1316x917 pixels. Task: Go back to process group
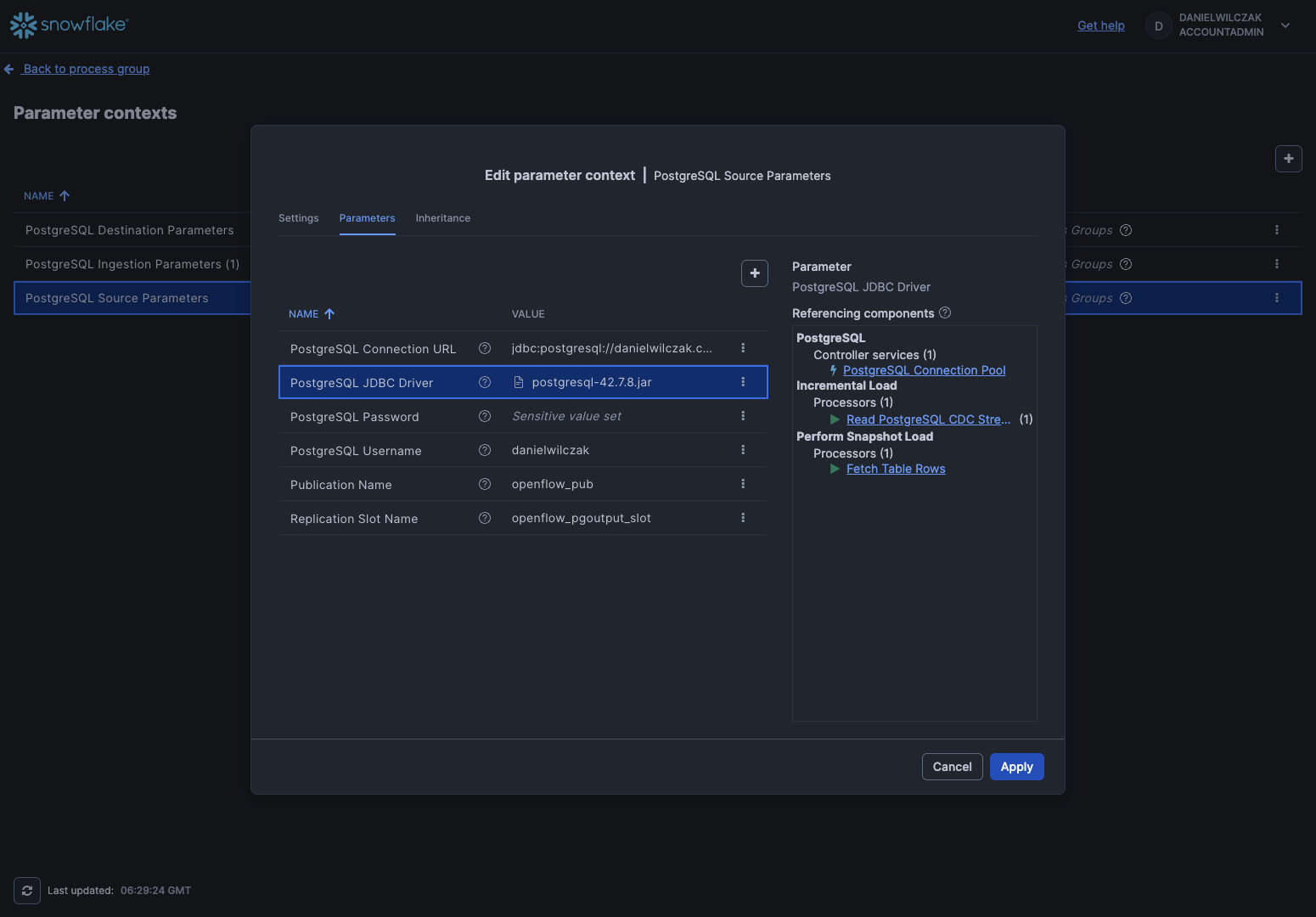(x=86, y=69)
